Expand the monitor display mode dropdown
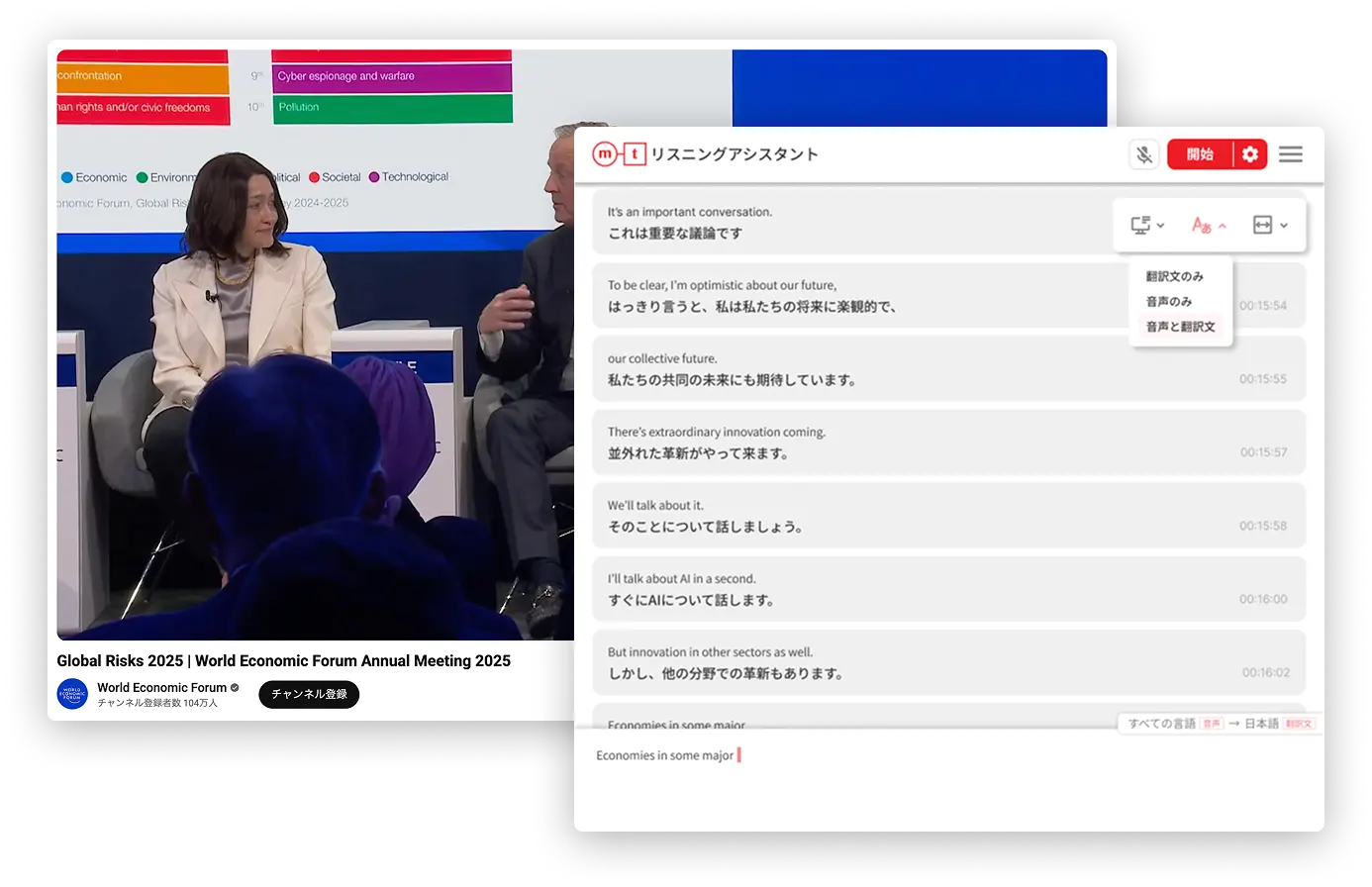1372x887 pixels. tap(1147, 226)
